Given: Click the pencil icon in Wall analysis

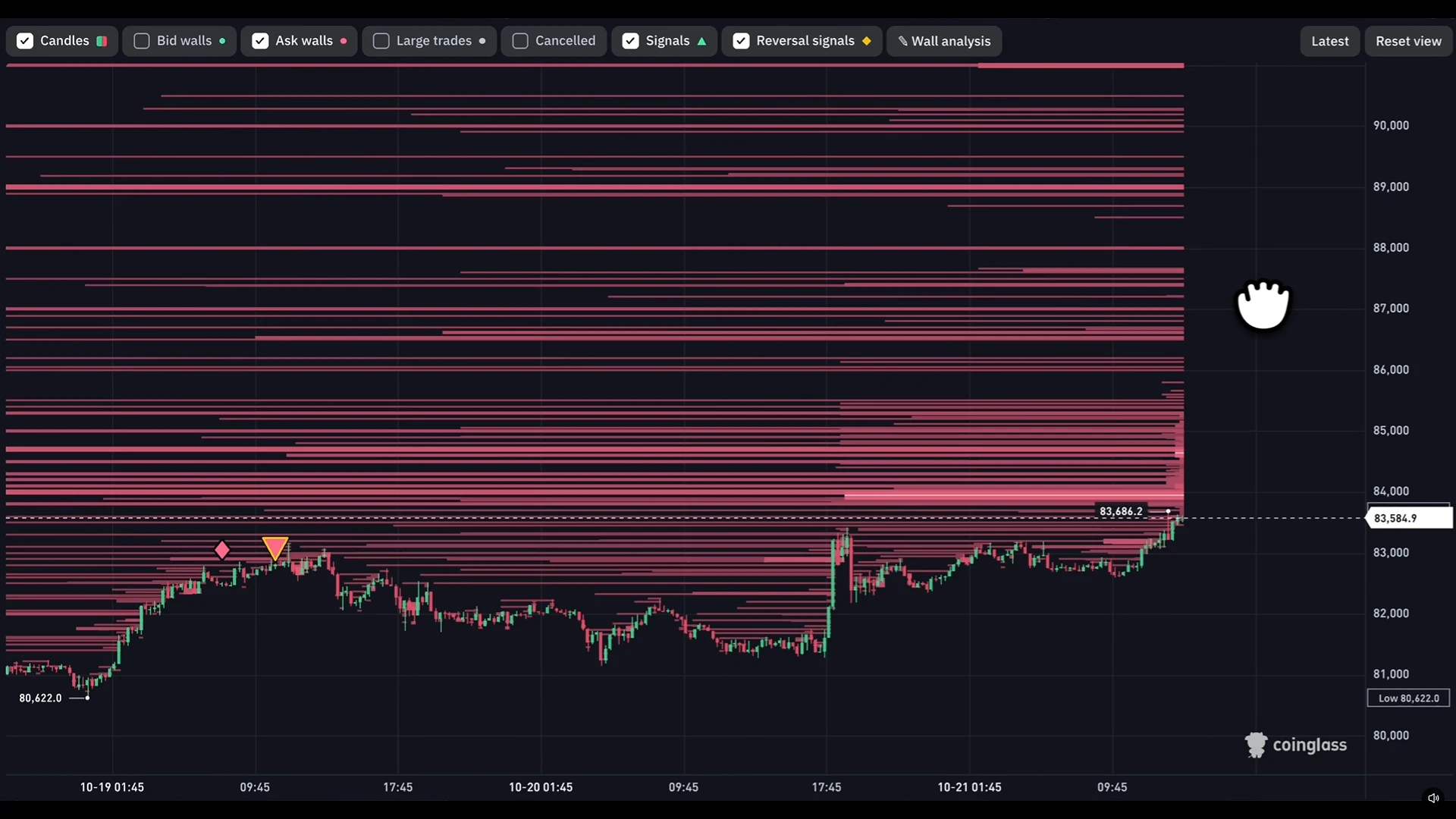Looking at the screenshot, I should tap(902, 41).
